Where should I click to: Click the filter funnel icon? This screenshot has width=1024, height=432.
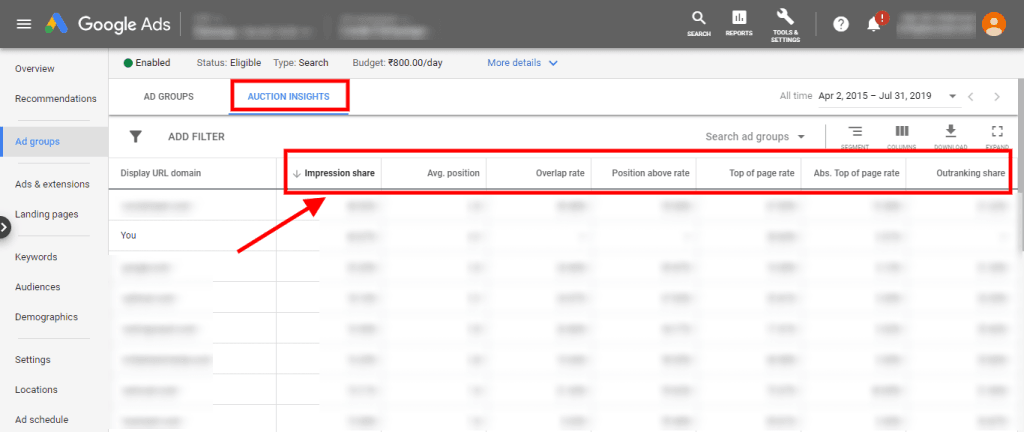coord(136,136)
